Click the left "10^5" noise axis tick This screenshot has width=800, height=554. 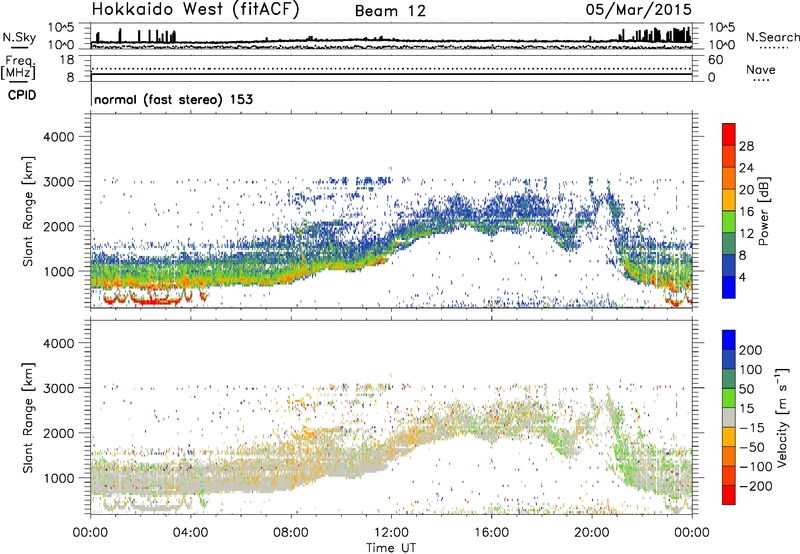61,27
